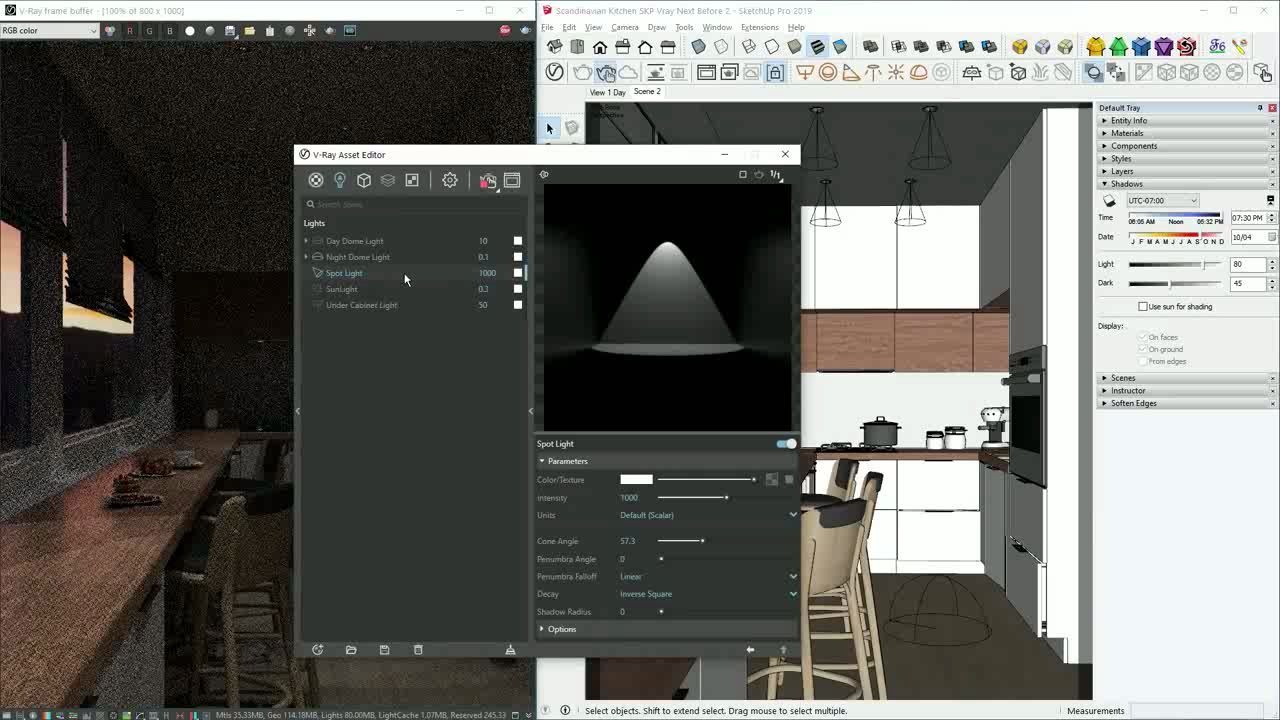Image resolution: width=1280 pixels, height=720 pixels.
Task: Select the Materials icon in V-Ray Asset Editor
Action: (x=316, y=180)
